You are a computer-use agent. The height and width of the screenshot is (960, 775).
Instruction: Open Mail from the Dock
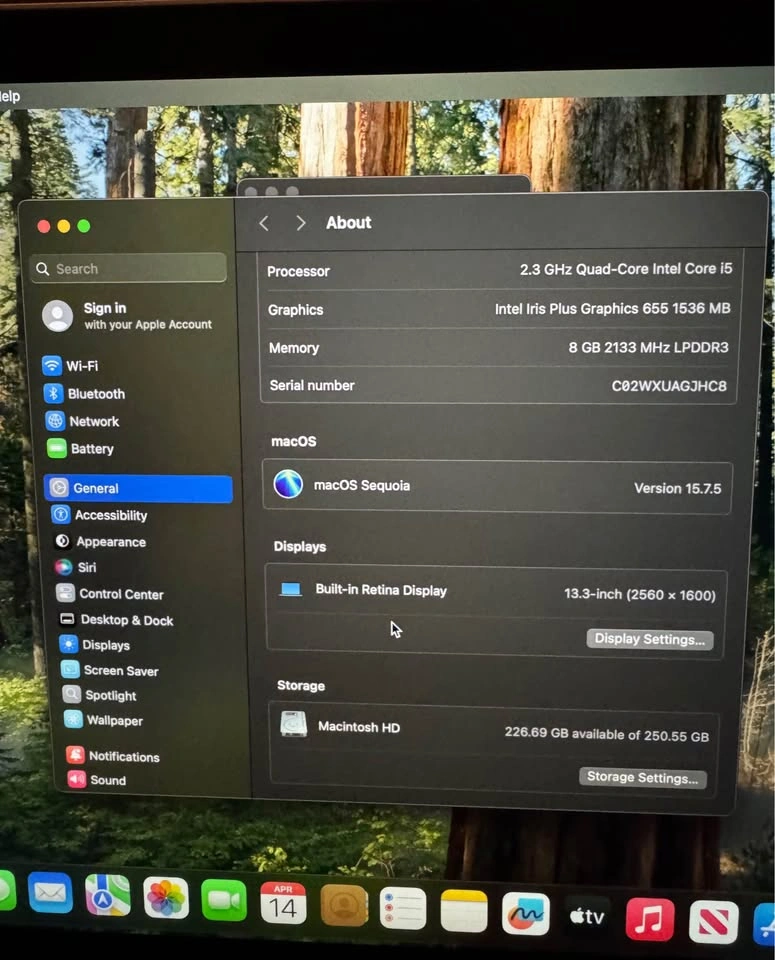click(50, 893)
